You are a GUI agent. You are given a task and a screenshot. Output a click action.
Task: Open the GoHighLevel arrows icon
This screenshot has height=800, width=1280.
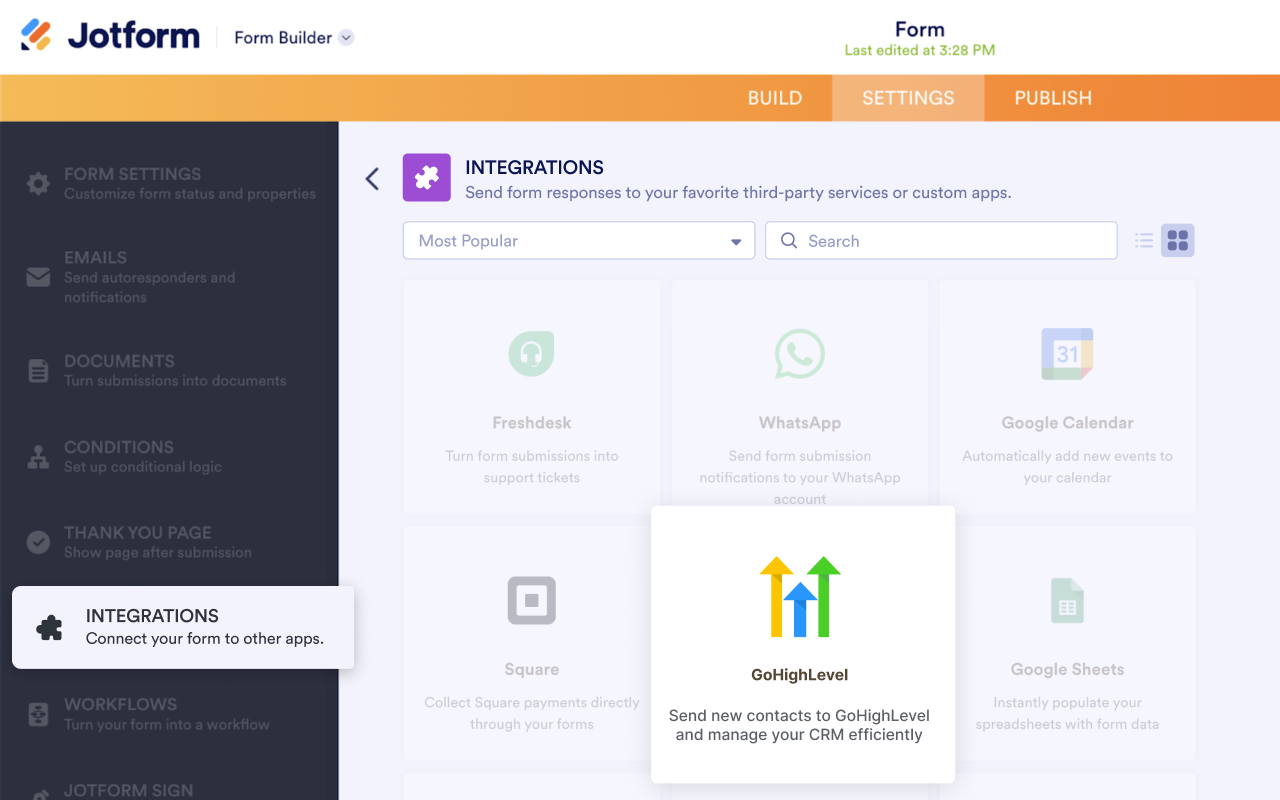click(800, 597)
